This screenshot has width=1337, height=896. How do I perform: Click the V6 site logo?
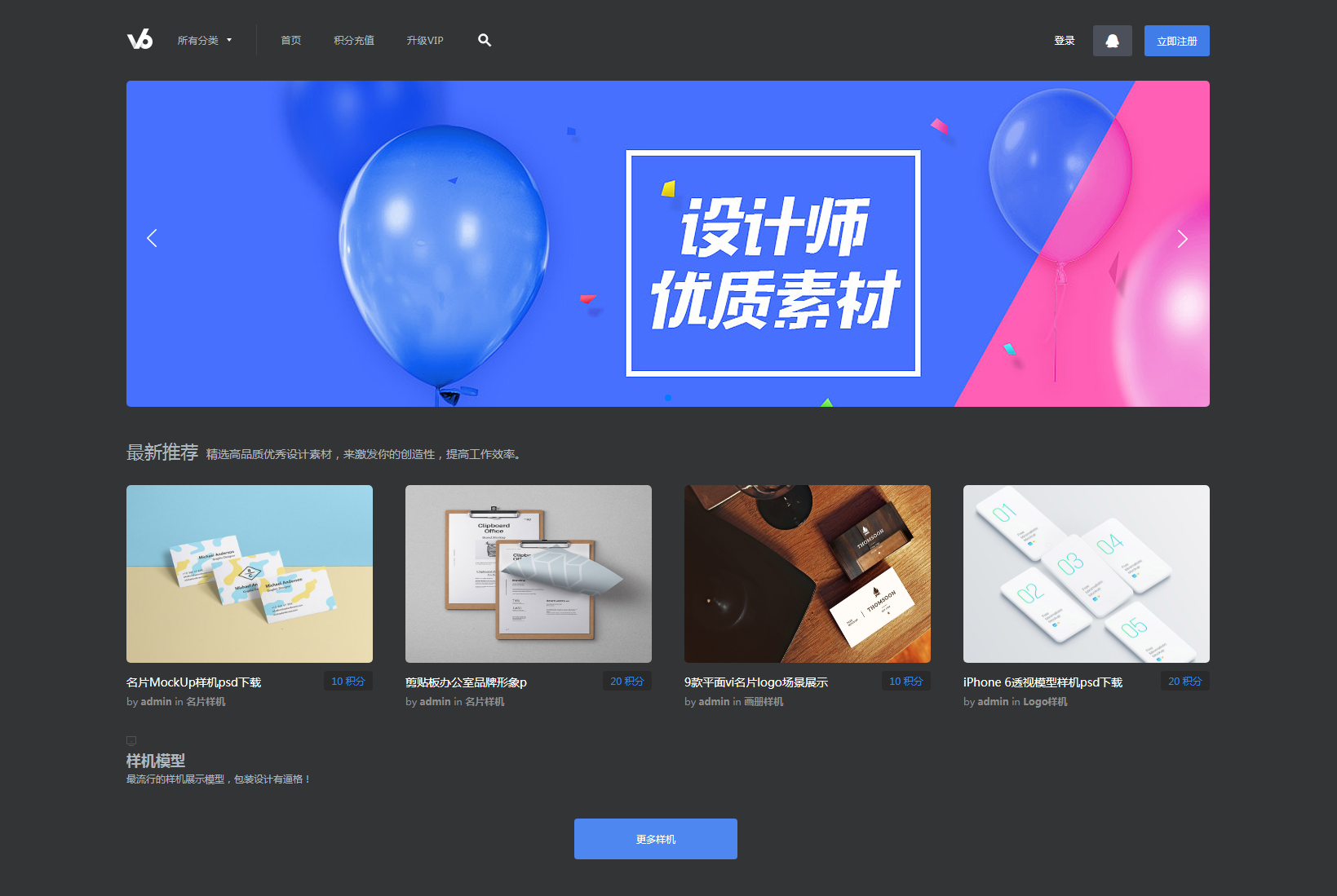[x=139, y=40]
